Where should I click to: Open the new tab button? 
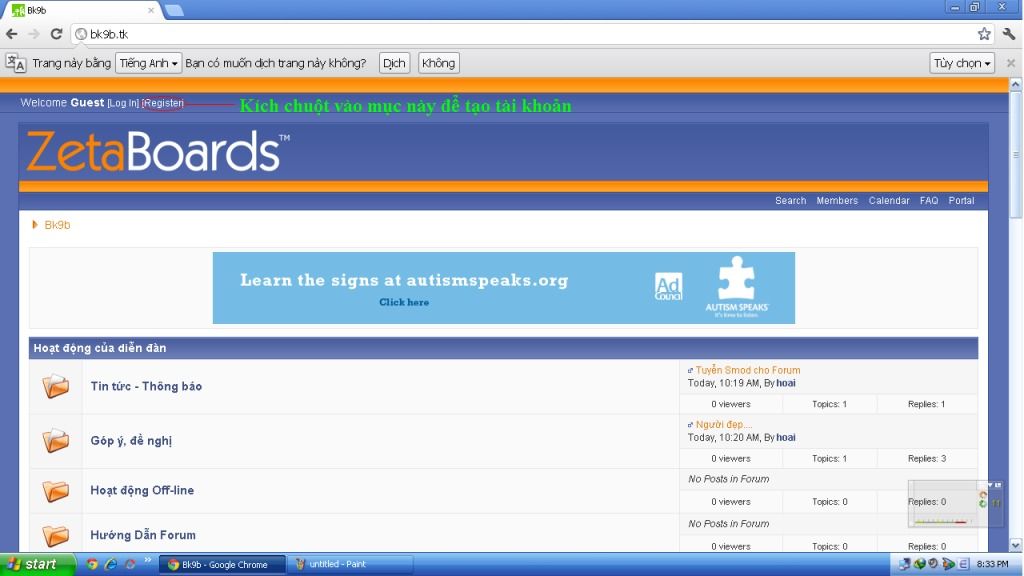point(173,10)
